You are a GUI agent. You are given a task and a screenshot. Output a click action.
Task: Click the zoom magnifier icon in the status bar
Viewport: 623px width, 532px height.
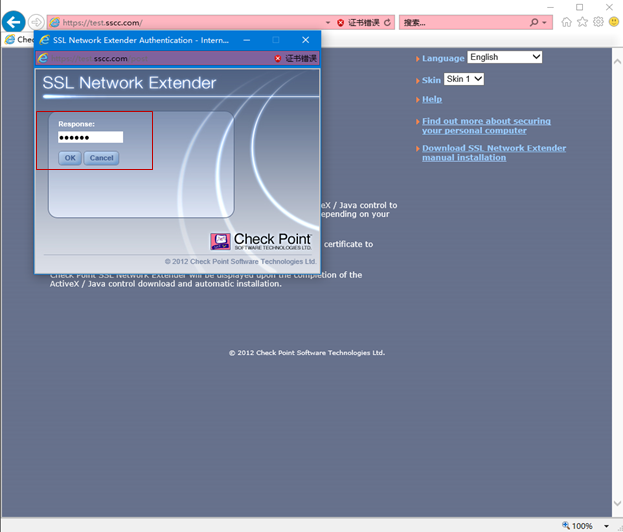point(566,525)
